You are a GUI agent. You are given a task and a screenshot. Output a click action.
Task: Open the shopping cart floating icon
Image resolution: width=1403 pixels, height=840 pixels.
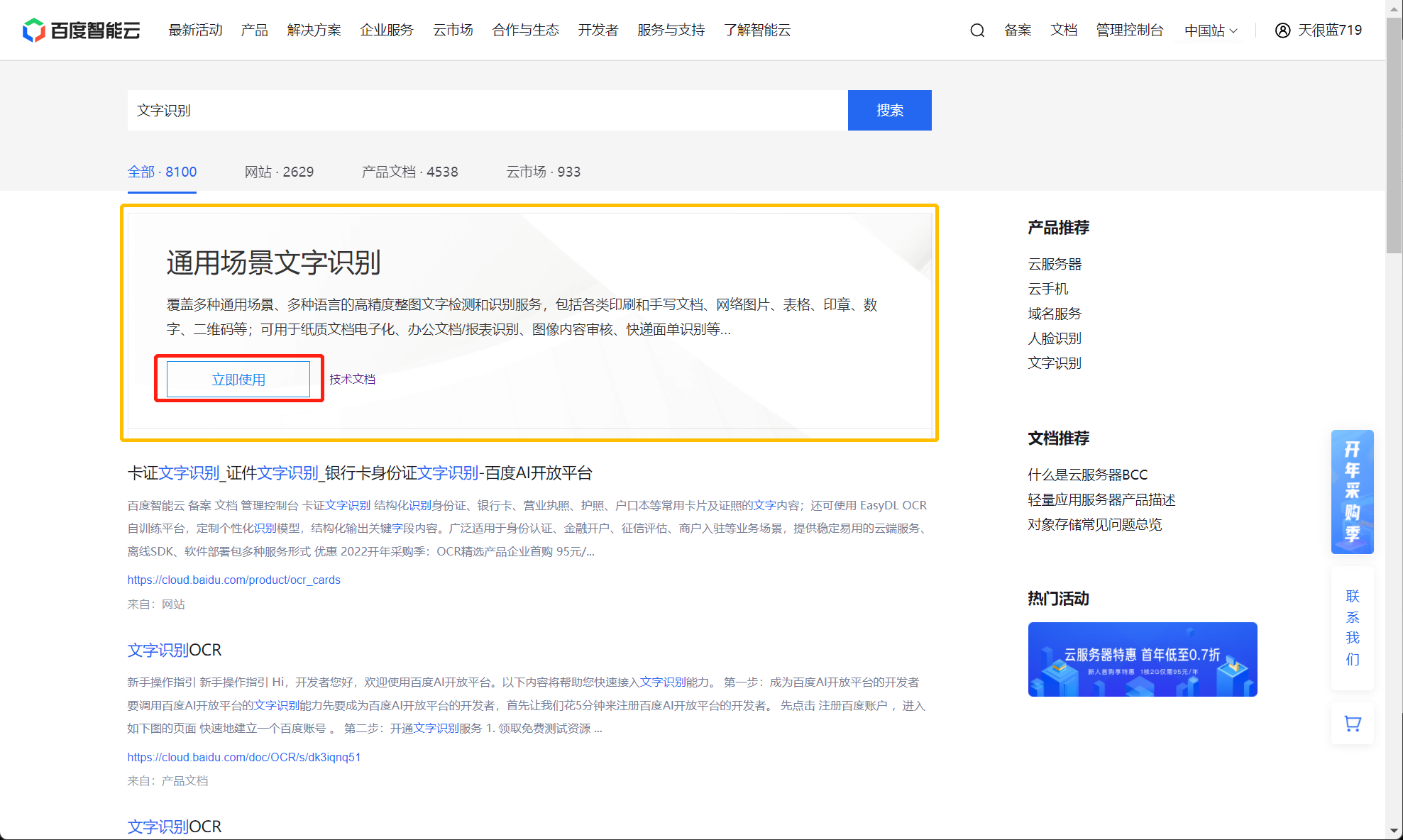pos(1353,724)
